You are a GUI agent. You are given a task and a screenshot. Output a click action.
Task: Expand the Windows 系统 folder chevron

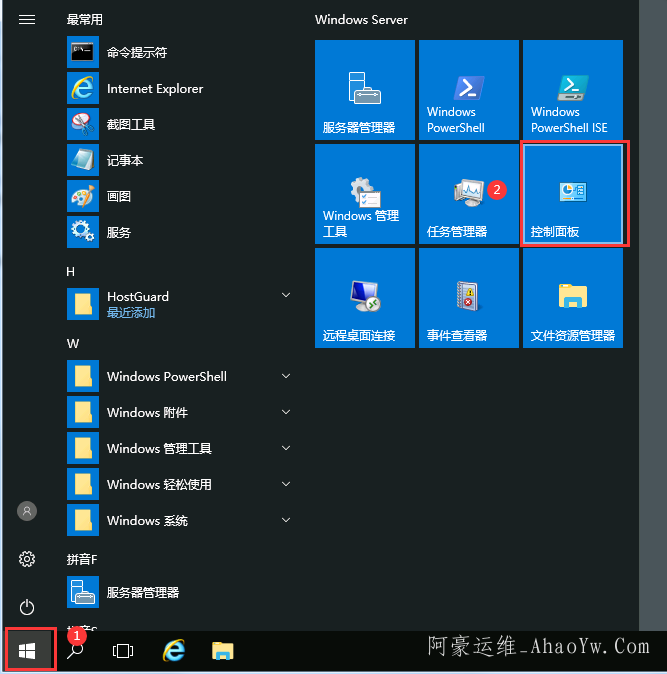tap(286, 520)
